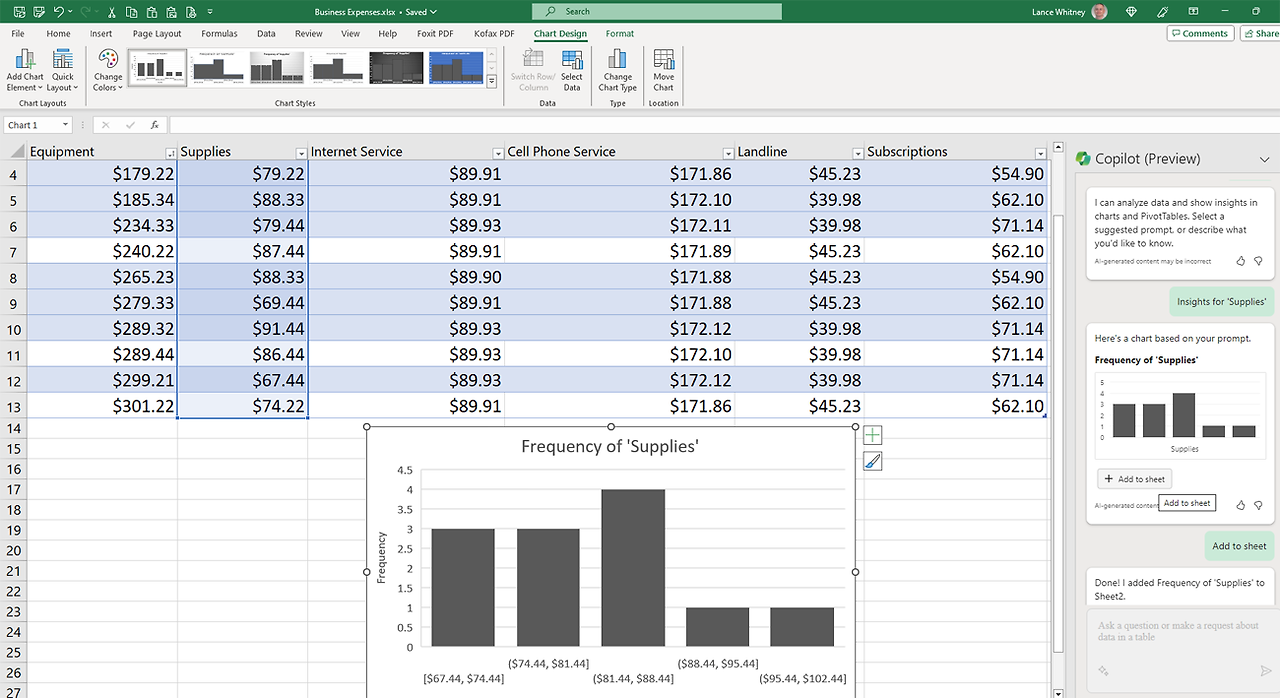Open Cell Phone Service filter dropdown

point(728,153)
